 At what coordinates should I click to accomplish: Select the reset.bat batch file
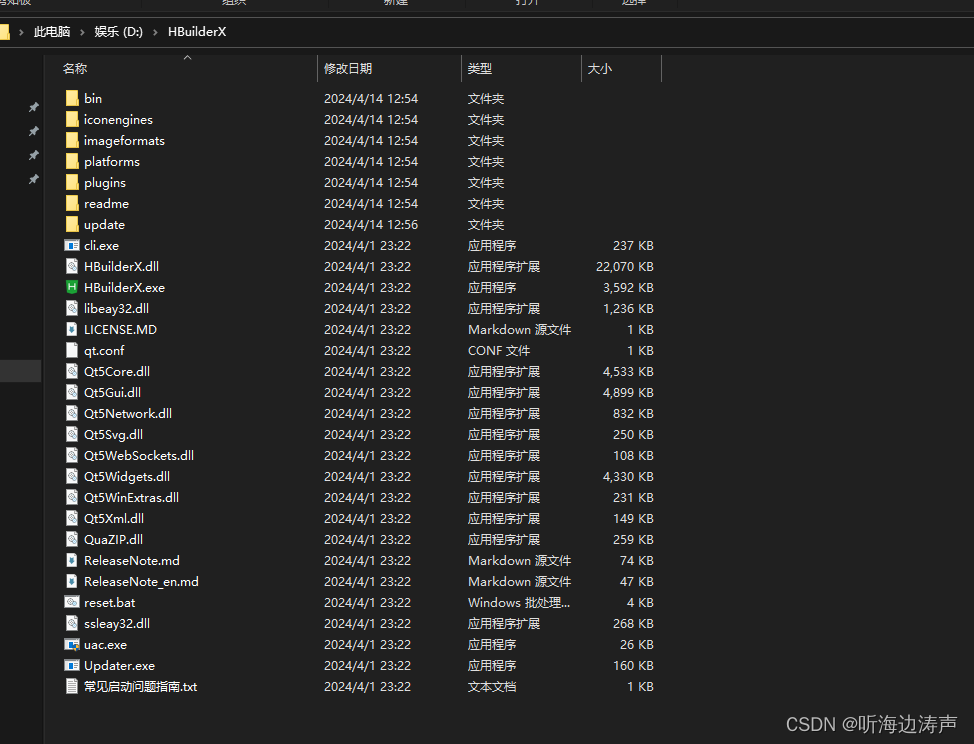pyautogui.click(x=110, y=602)
